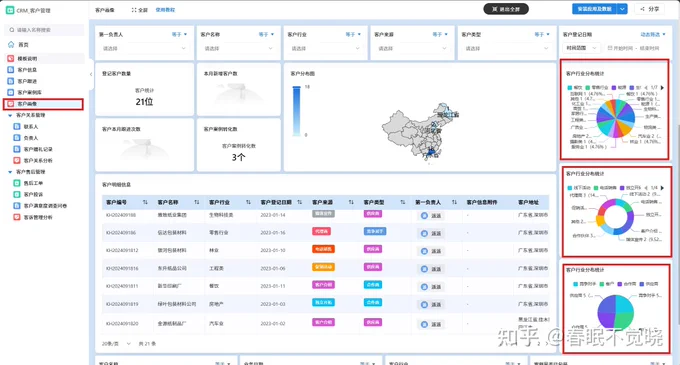Collapse the 客户关系管理 group
The height and width of the screenshot is (365, 680).
(10, 115)
